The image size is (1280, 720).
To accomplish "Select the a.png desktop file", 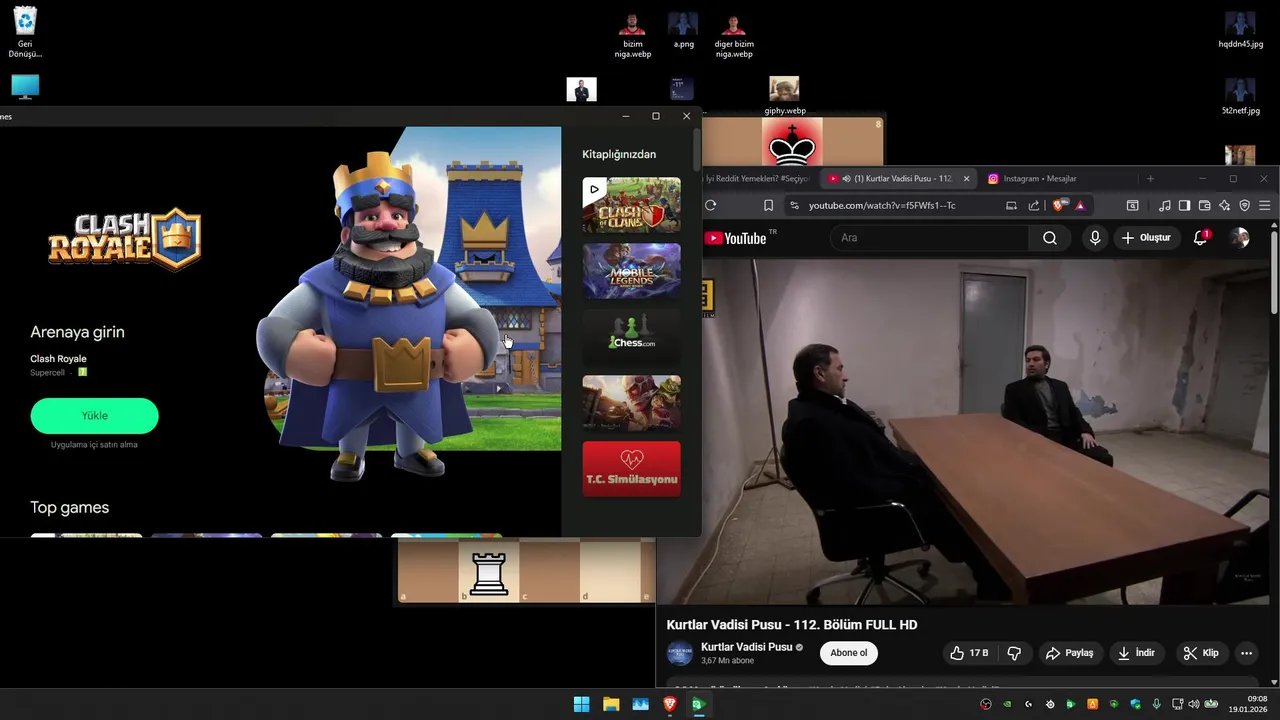I will coord(683,31).
